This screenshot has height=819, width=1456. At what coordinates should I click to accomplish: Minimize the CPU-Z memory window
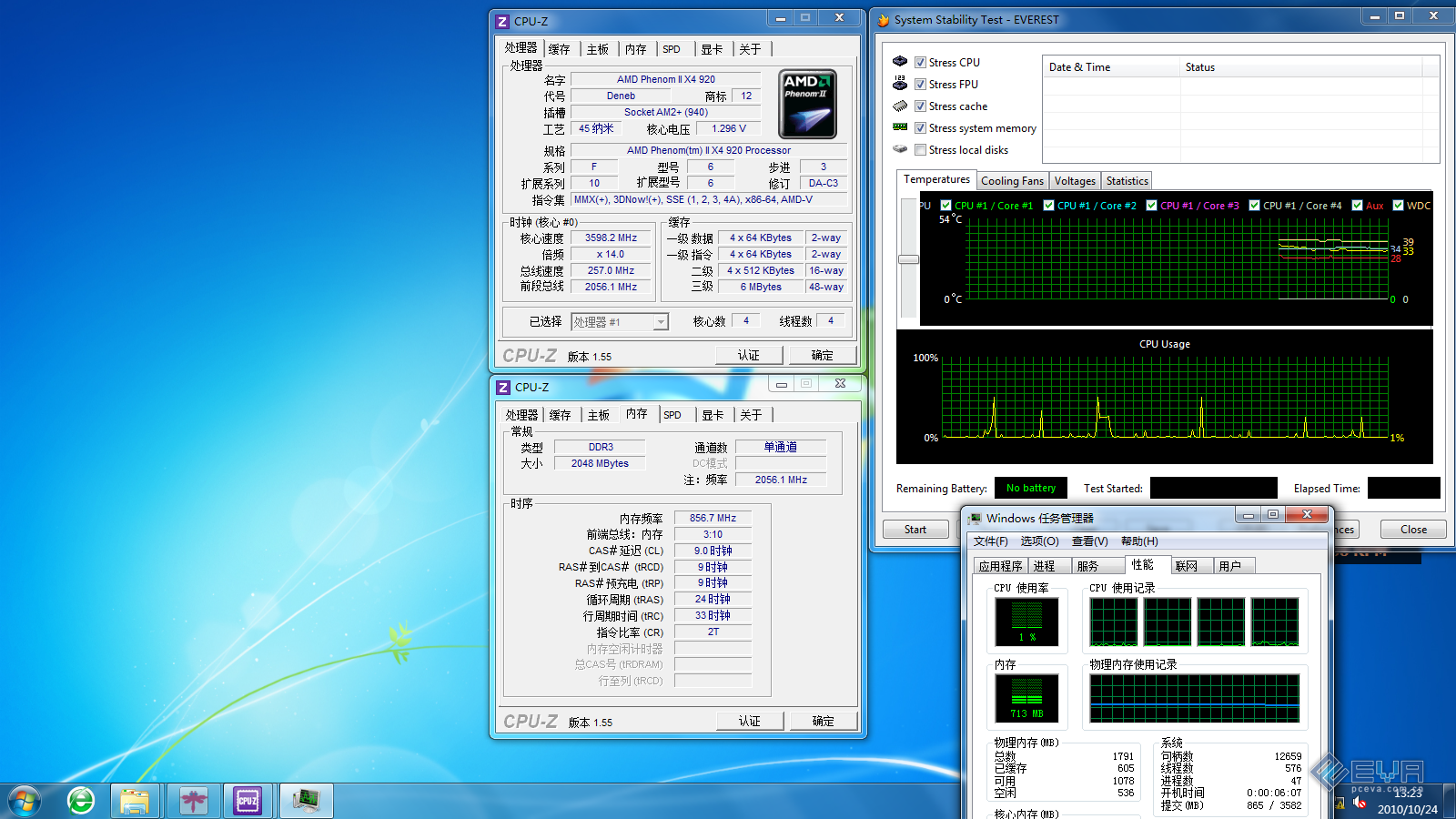point(781,384)
